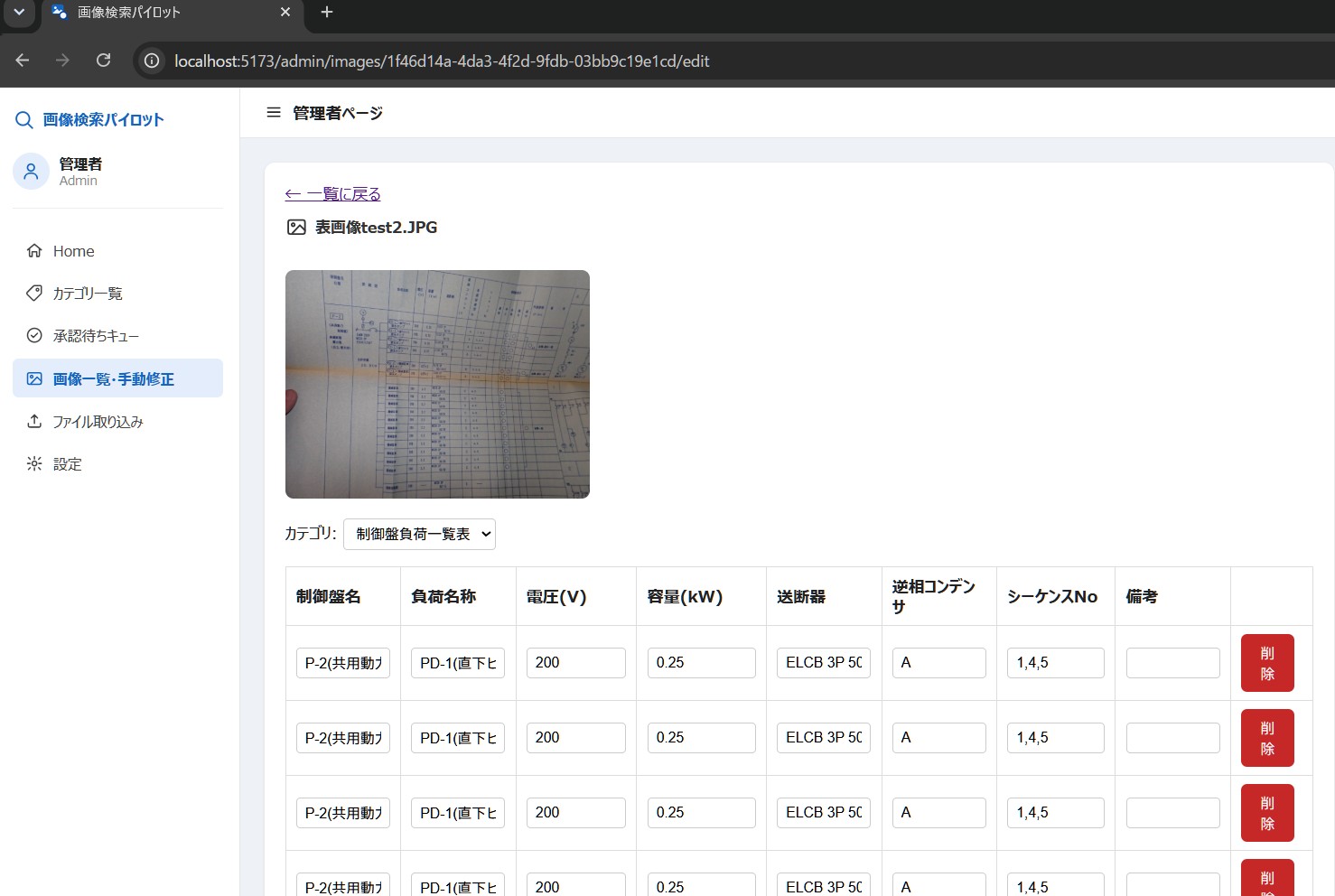Edit first row 電圧 field 200
The height and width of the screenshot is (896, 1335).
(575, 663)
